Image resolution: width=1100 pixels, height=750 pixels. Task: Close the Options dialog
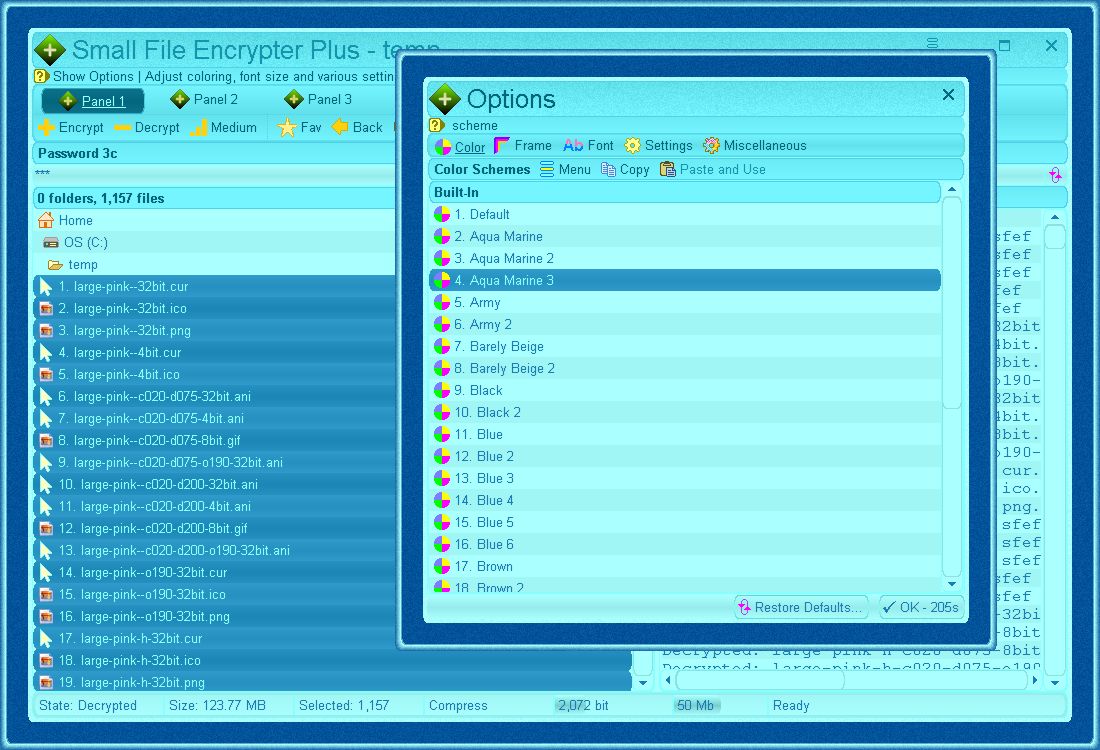(948, 95)
